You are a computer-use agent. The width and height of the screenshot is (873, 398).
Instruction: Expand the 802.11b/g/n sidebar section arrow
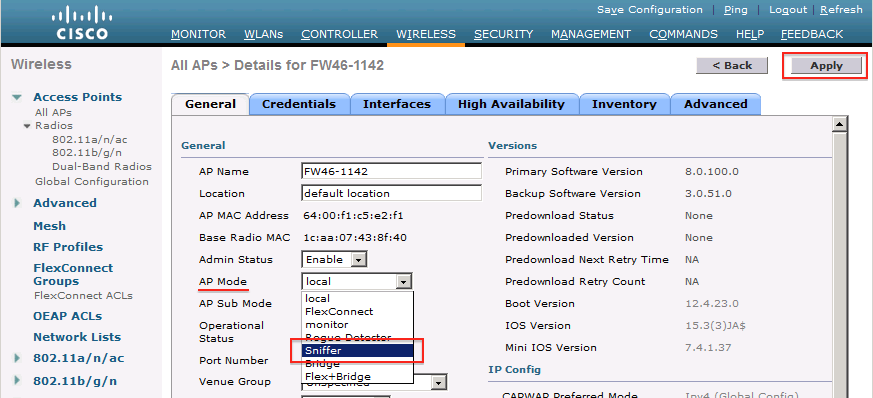click(17, 381)
